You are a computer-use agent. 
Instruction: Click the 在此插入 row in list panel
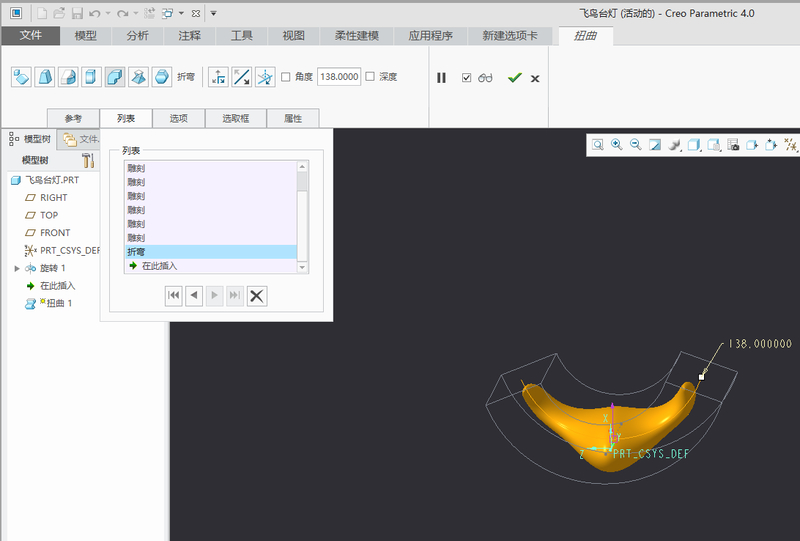click(211, 266)
